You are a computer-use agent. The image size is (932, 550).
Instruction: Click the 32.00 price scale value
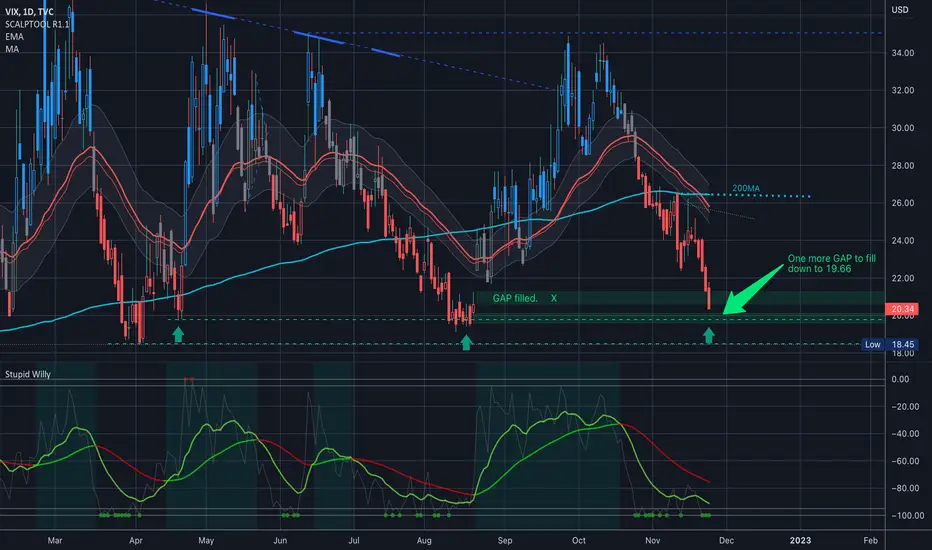[x=902, y=90]
